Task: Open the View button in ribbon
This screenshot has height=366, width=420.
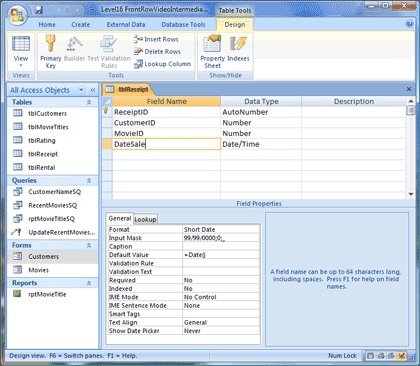Action: [21, 52]
